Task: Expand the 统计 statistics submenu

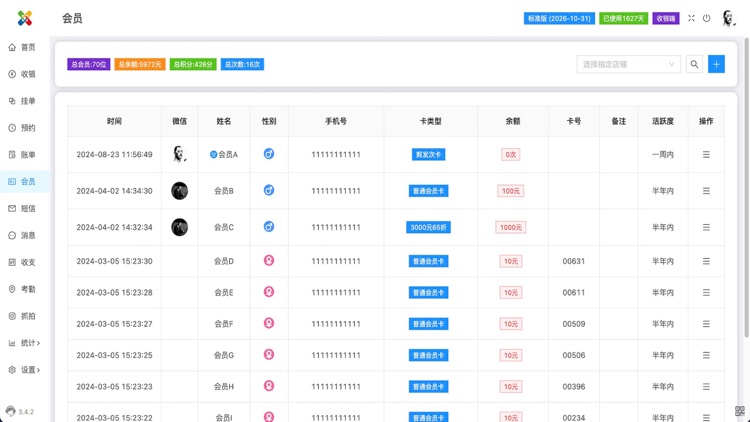Action: (x=24, y=343)
